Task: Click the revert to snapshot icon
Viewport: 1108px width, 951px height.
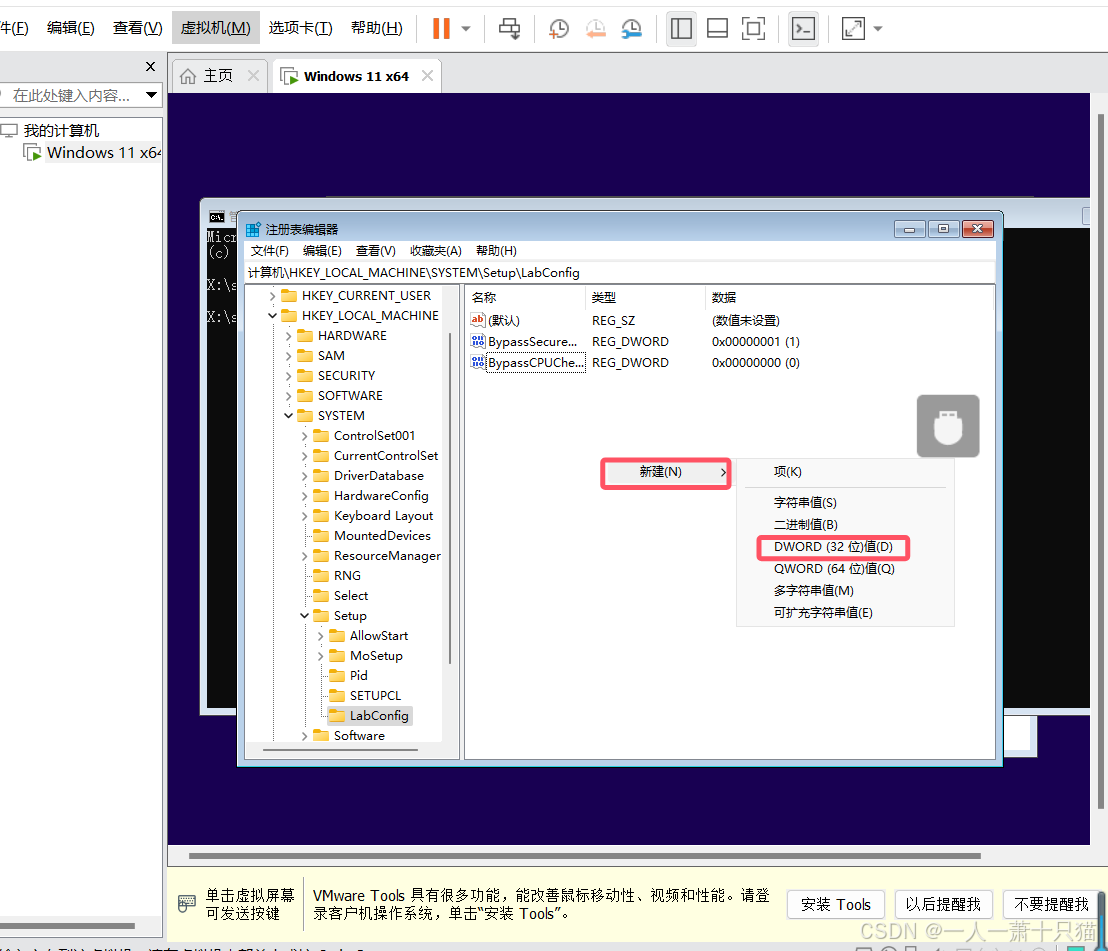Action: point(596,28)
